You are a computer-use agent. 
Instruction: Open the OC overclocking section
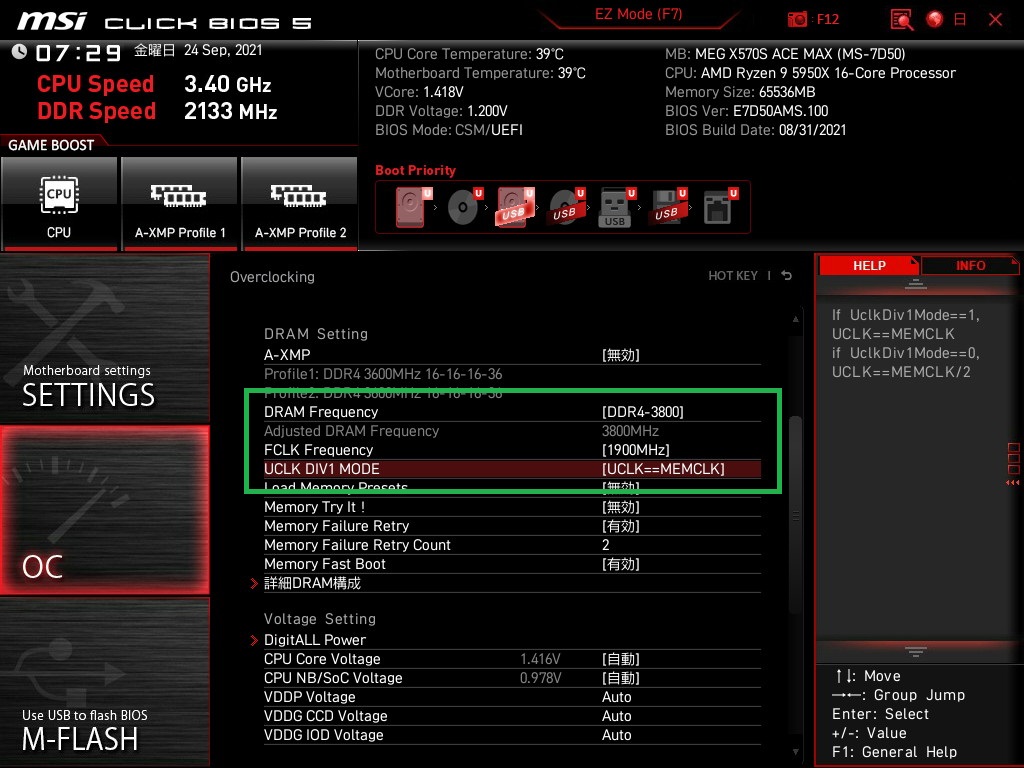point(104,511)
